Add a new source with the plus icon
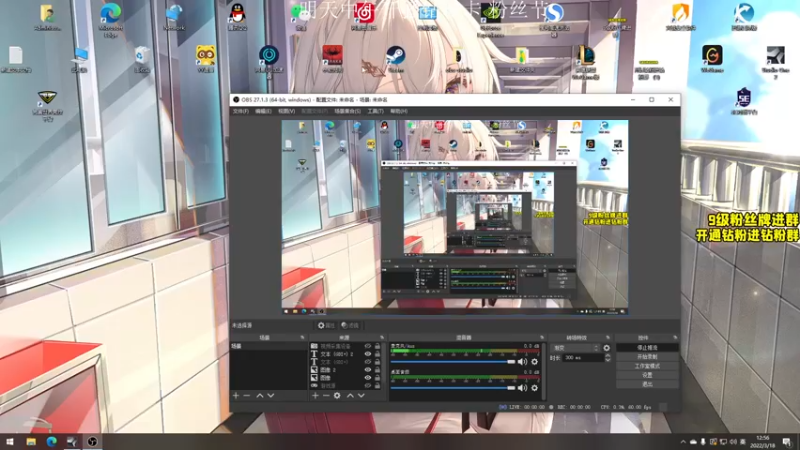The height and width of the screenshot is (450, 800). click(x=315, y=395)
